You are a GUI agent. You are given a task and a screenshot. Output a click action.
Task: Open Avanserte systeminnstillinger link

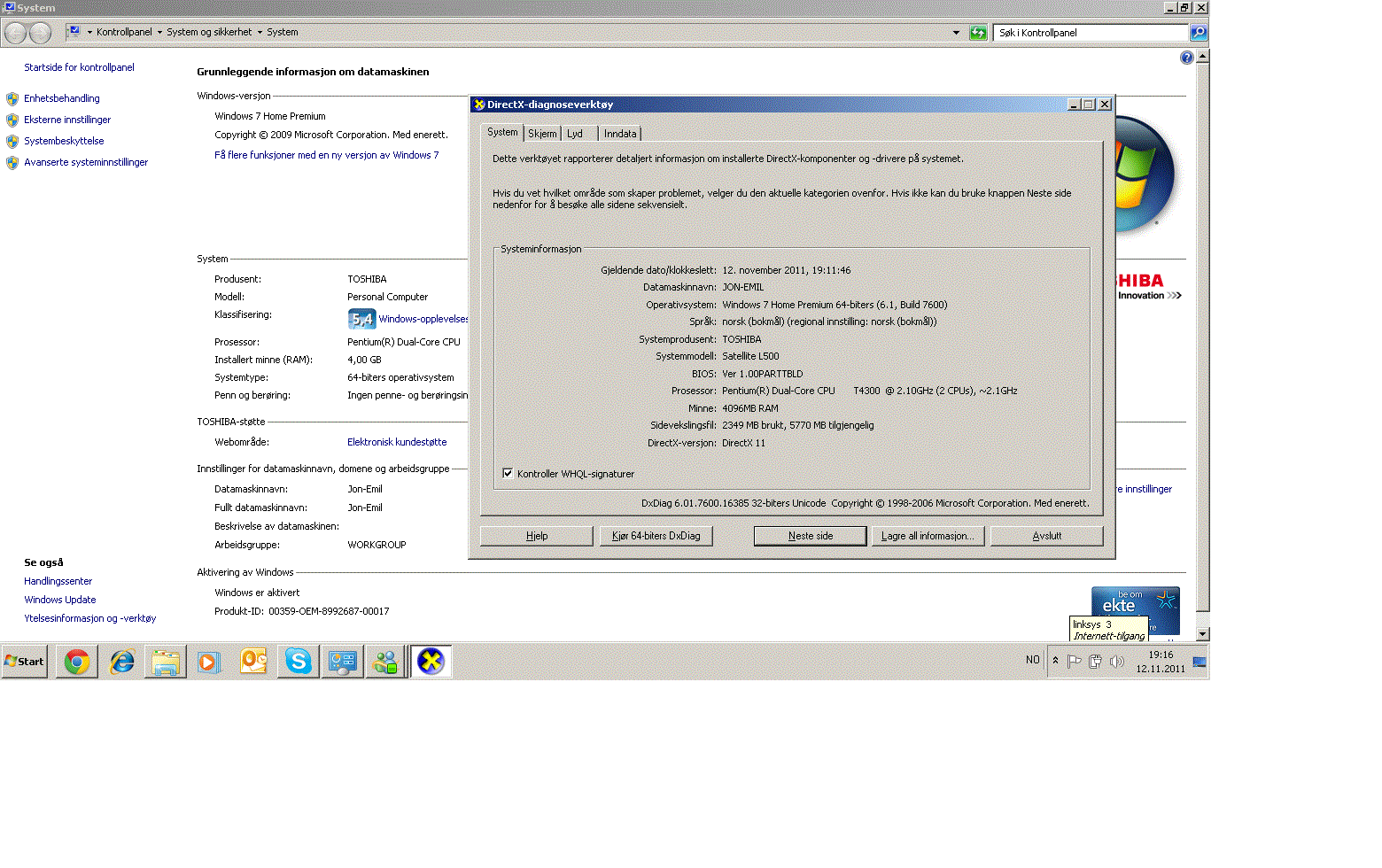click(86, 162)
